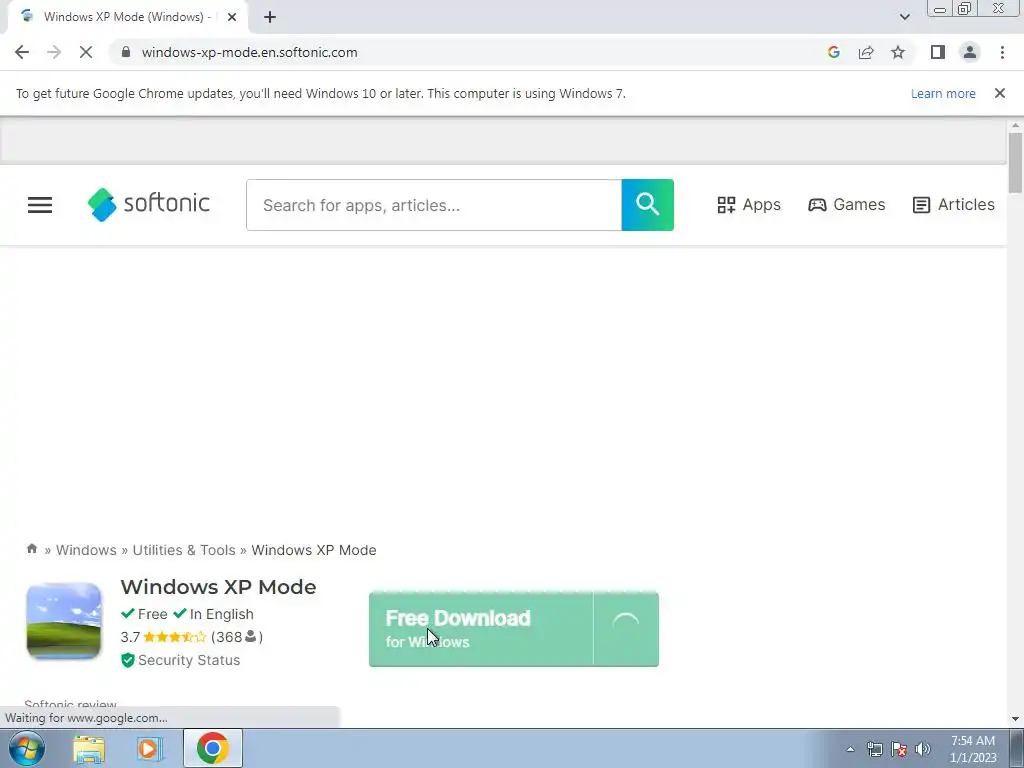Open a new tab with plus button
This screenshot has height=768, width=1024.
(270, 17)
